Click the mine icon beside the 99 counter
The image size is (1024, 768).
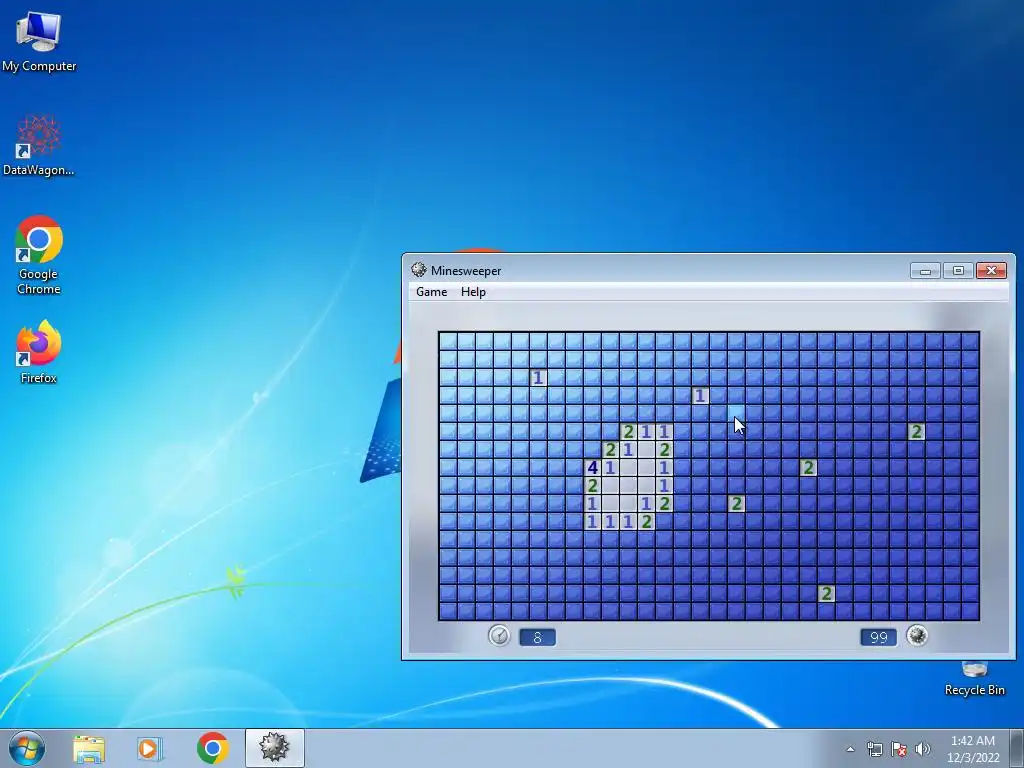coord(917,635)
